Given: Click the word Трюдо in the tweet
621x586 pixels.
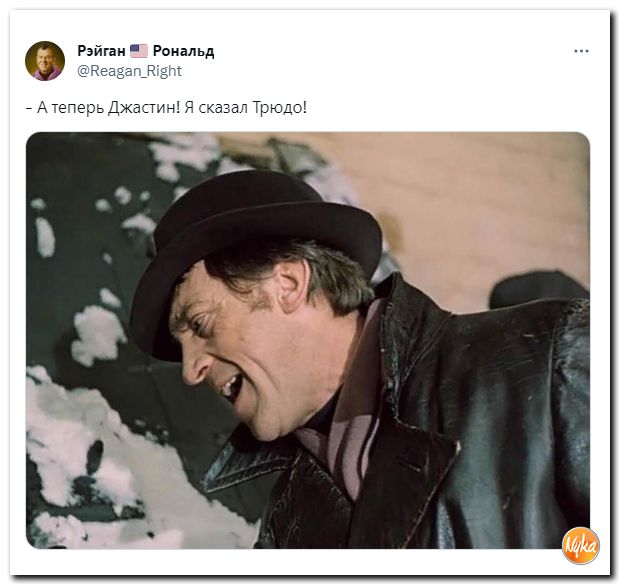Looking at the screenshot, I should (280, 108).
